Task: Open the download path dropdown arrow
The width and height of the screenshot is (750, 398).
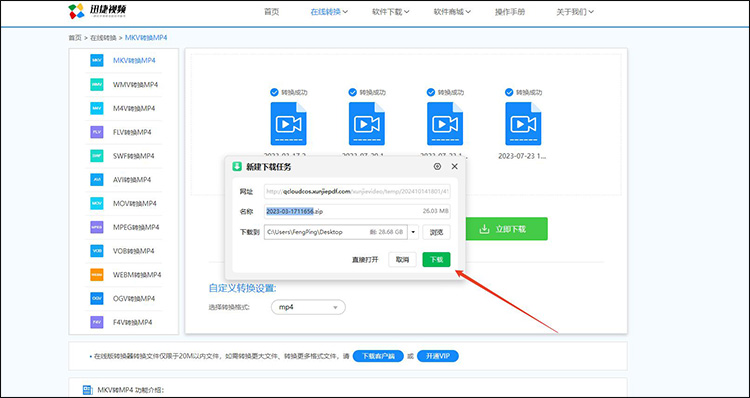Action: 413,232
